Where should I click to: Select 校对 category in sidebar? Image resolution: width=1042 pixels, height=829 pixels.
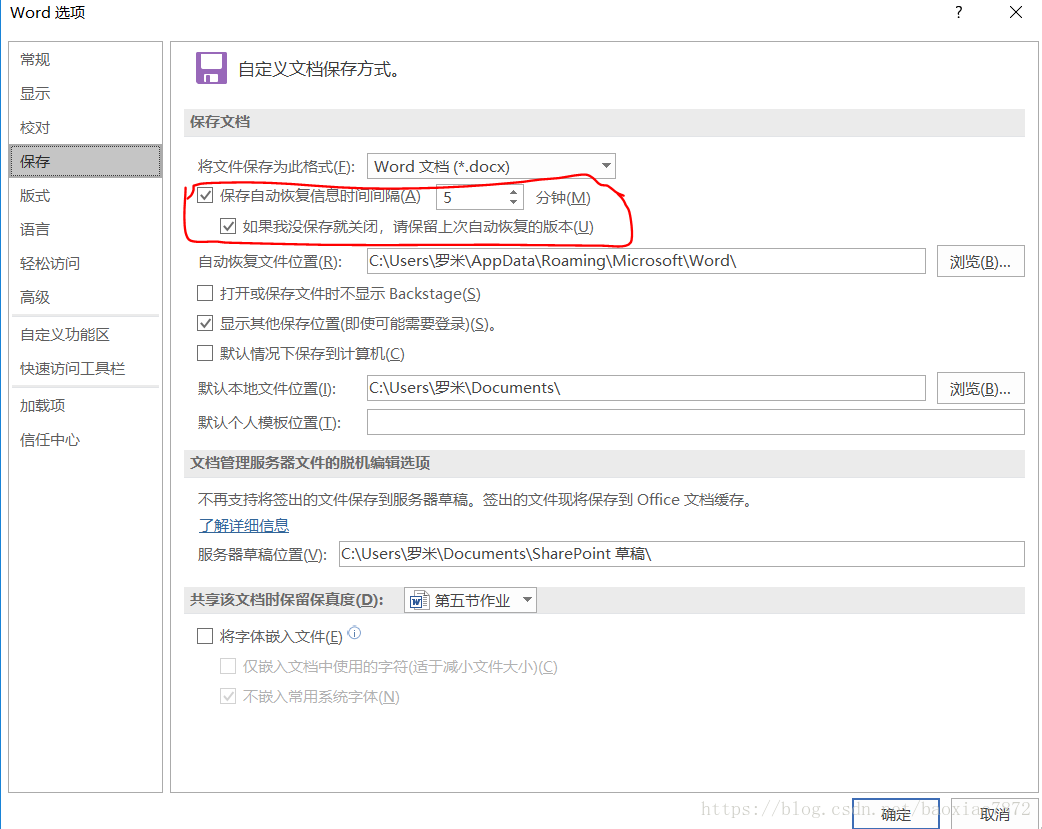(x=85, y=127)
